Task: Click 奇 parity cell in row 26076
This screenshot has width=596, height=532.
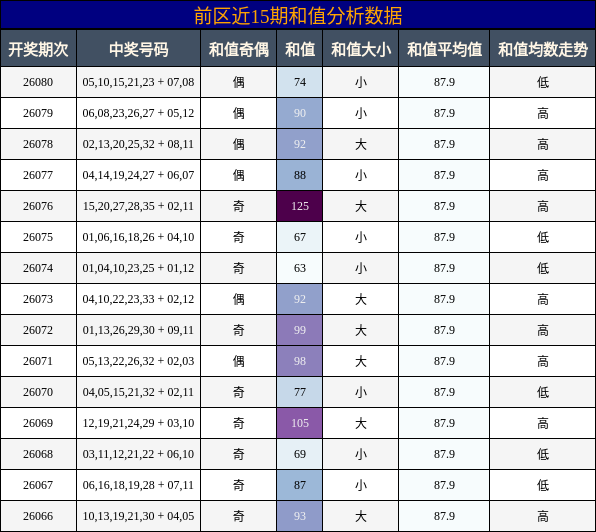Action: click(238, 206)
